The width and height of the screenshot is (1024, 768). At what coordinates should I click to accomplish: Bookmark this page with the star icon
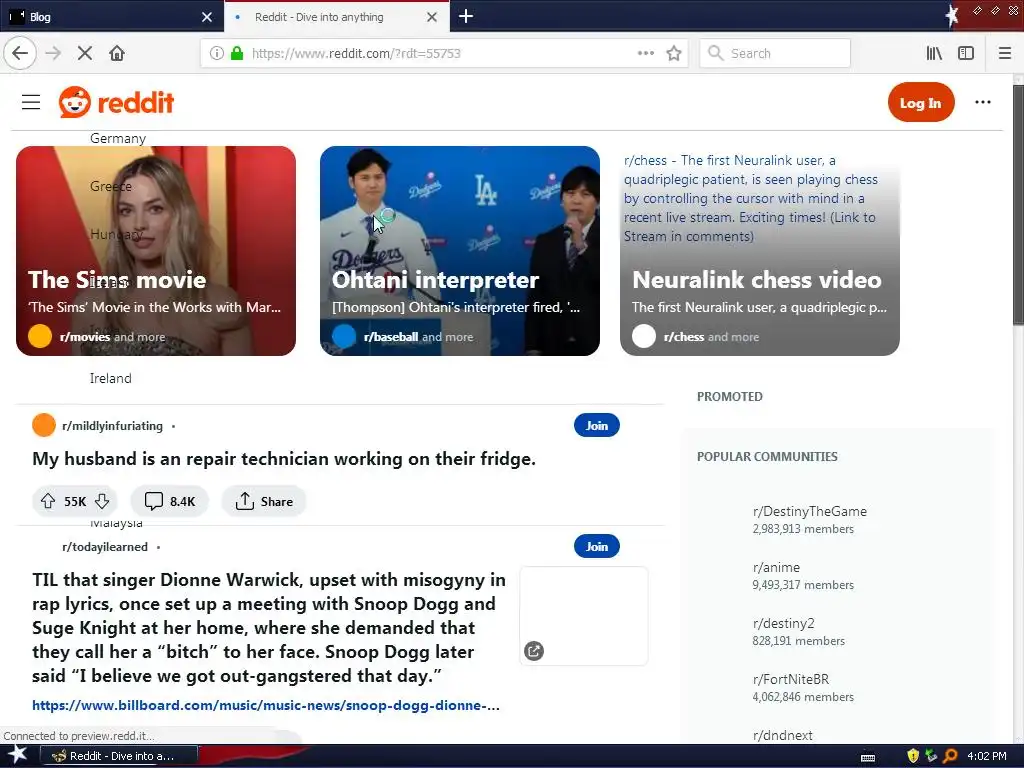tap(673, 53)
